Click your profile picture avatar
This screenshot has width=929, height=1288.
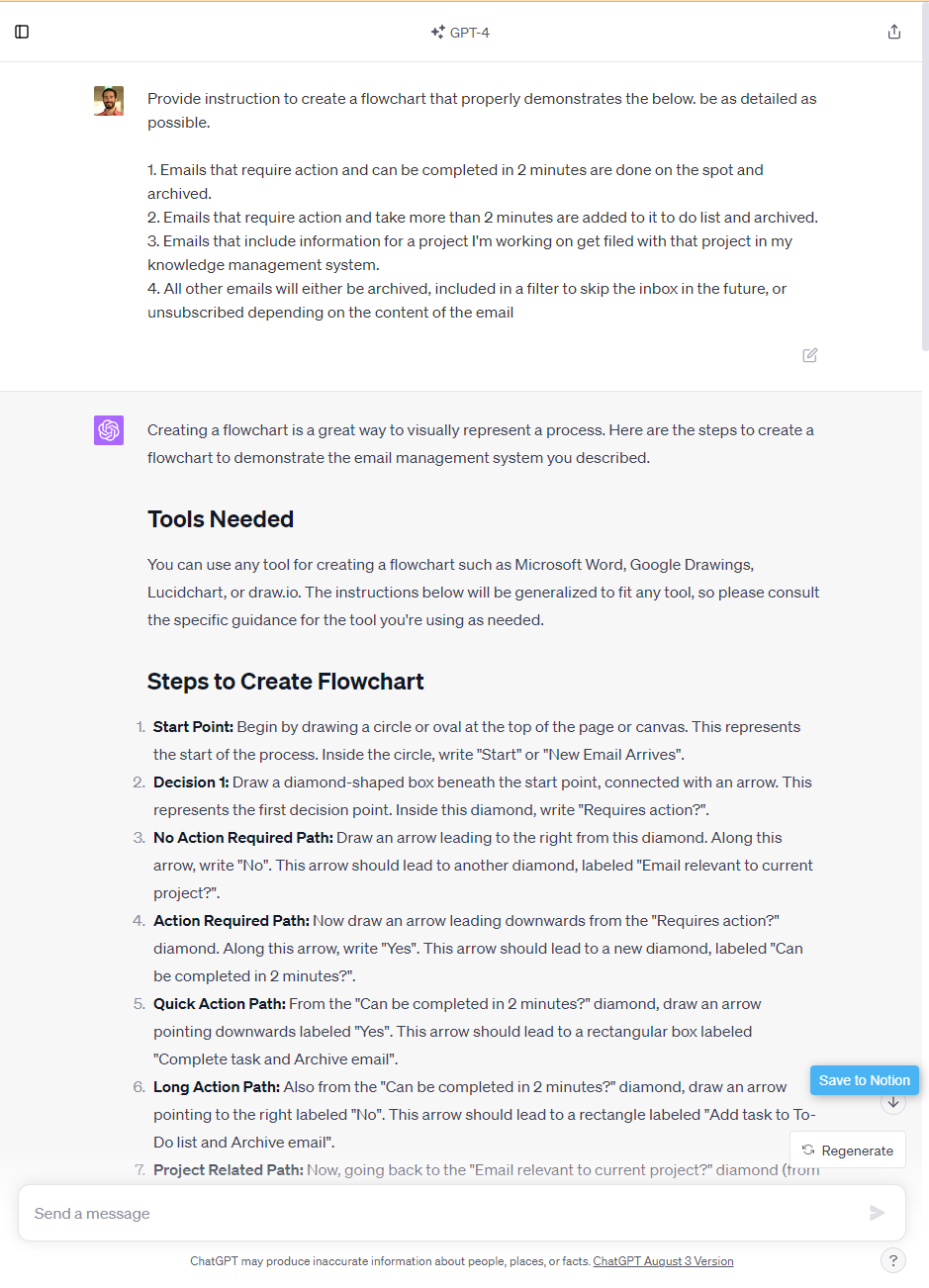(109, 100)
